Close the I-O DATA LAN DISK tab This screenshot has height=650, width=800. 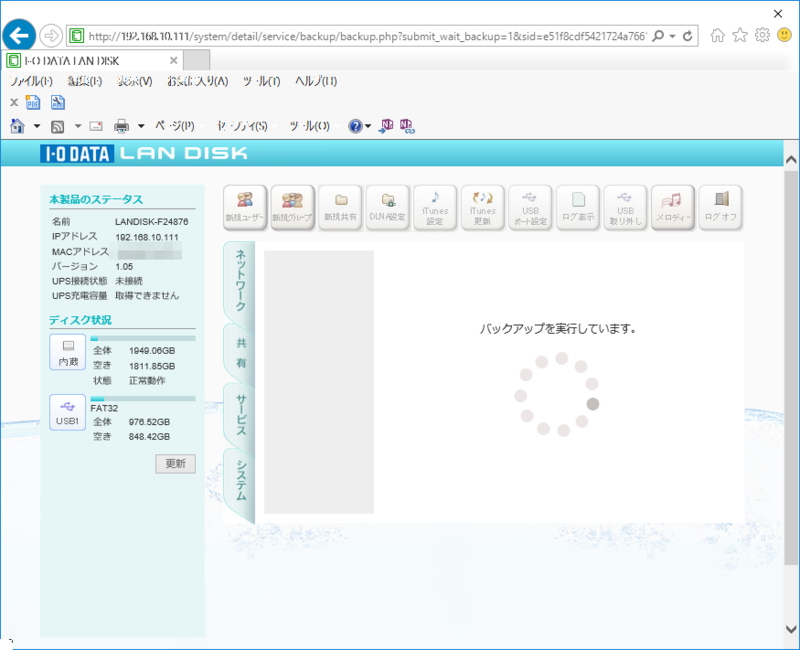173,61
